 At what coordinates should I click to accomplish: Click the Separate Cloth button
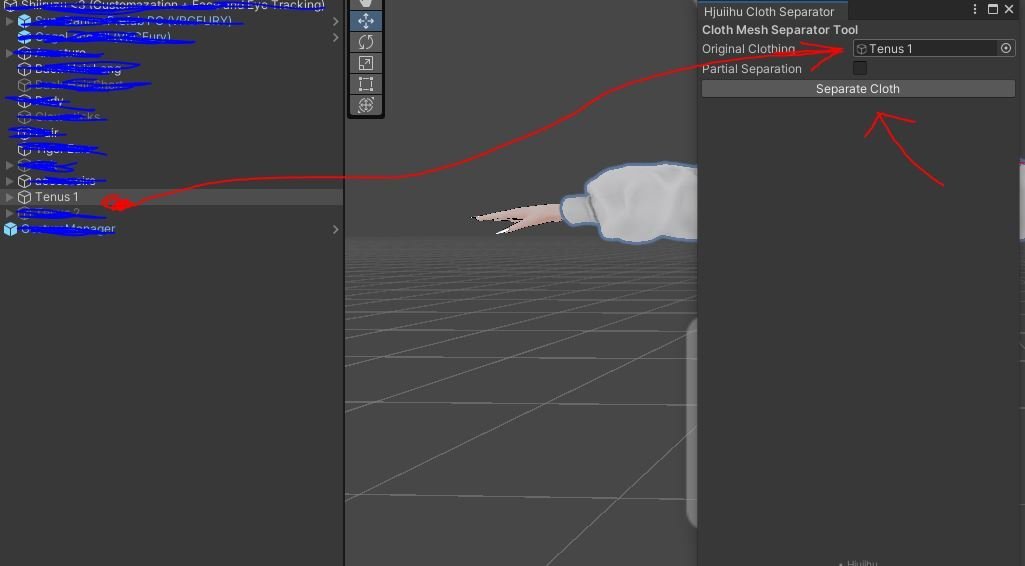(858, 89)
